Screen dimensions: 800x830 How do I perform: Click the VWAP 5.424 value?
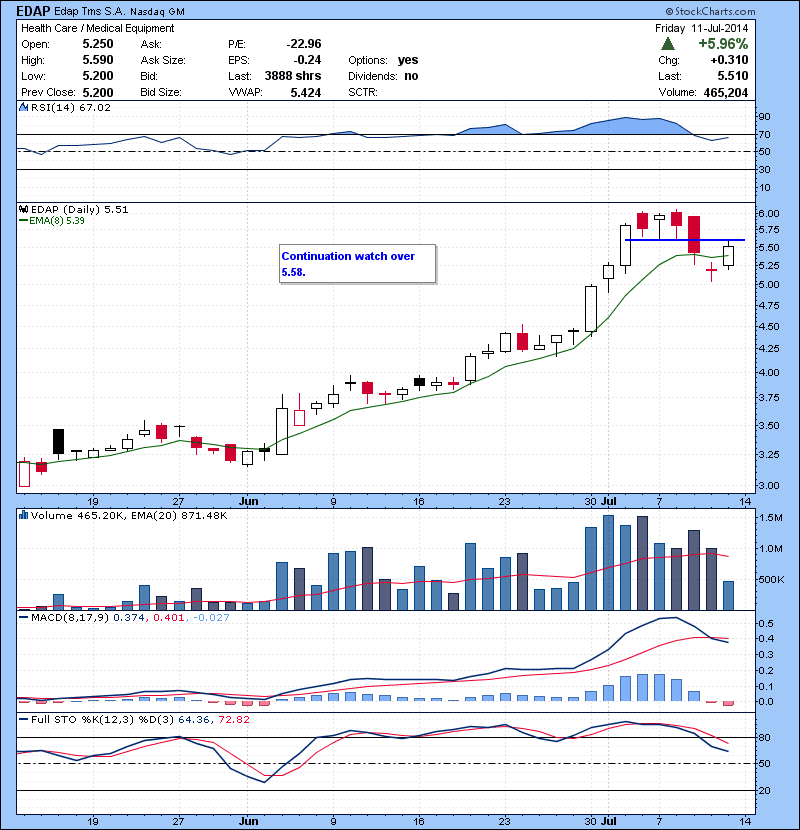pos(305,93)
